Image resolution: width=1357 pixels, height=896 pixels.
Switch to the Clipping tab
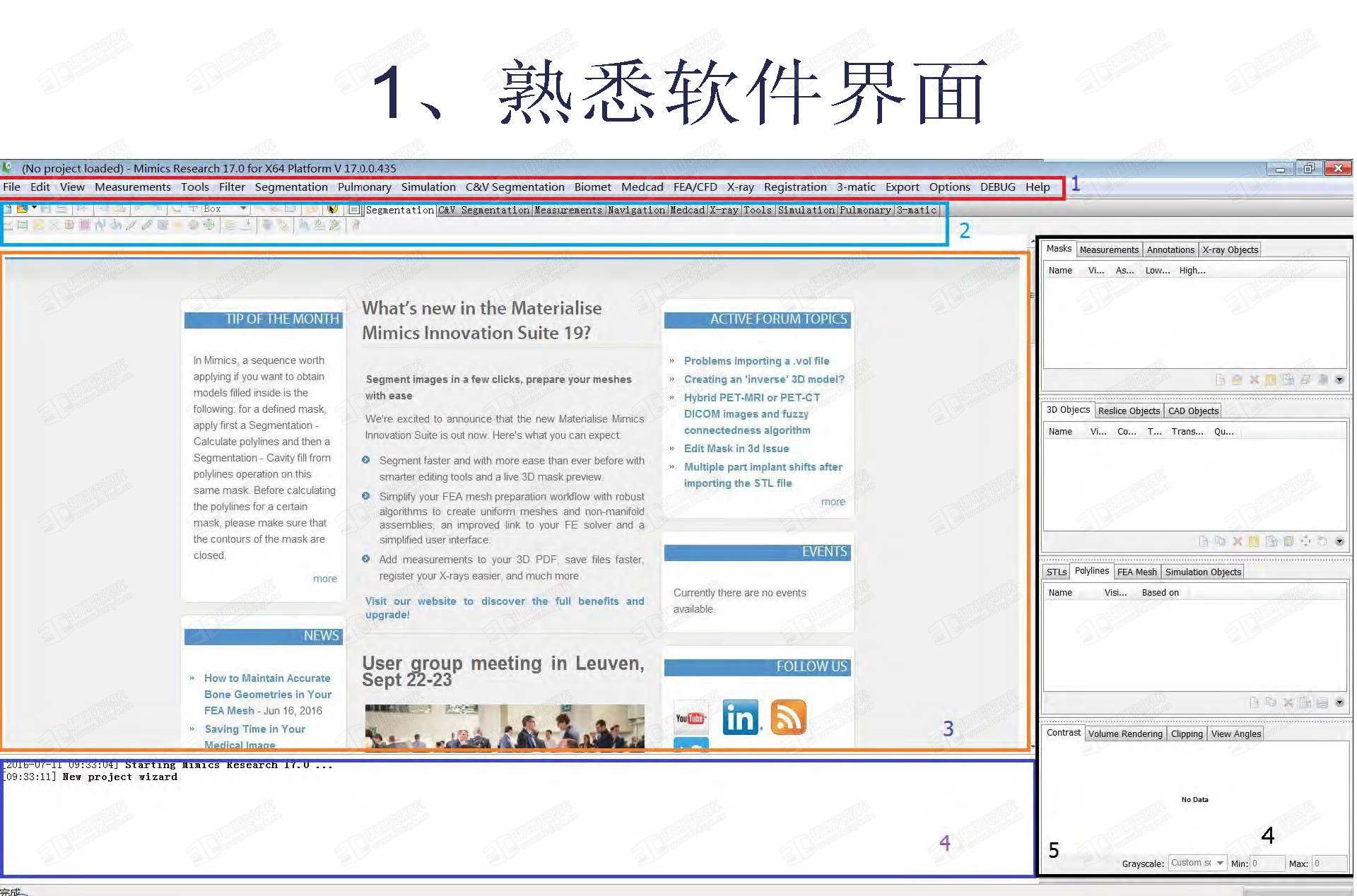coord(1187,733)
